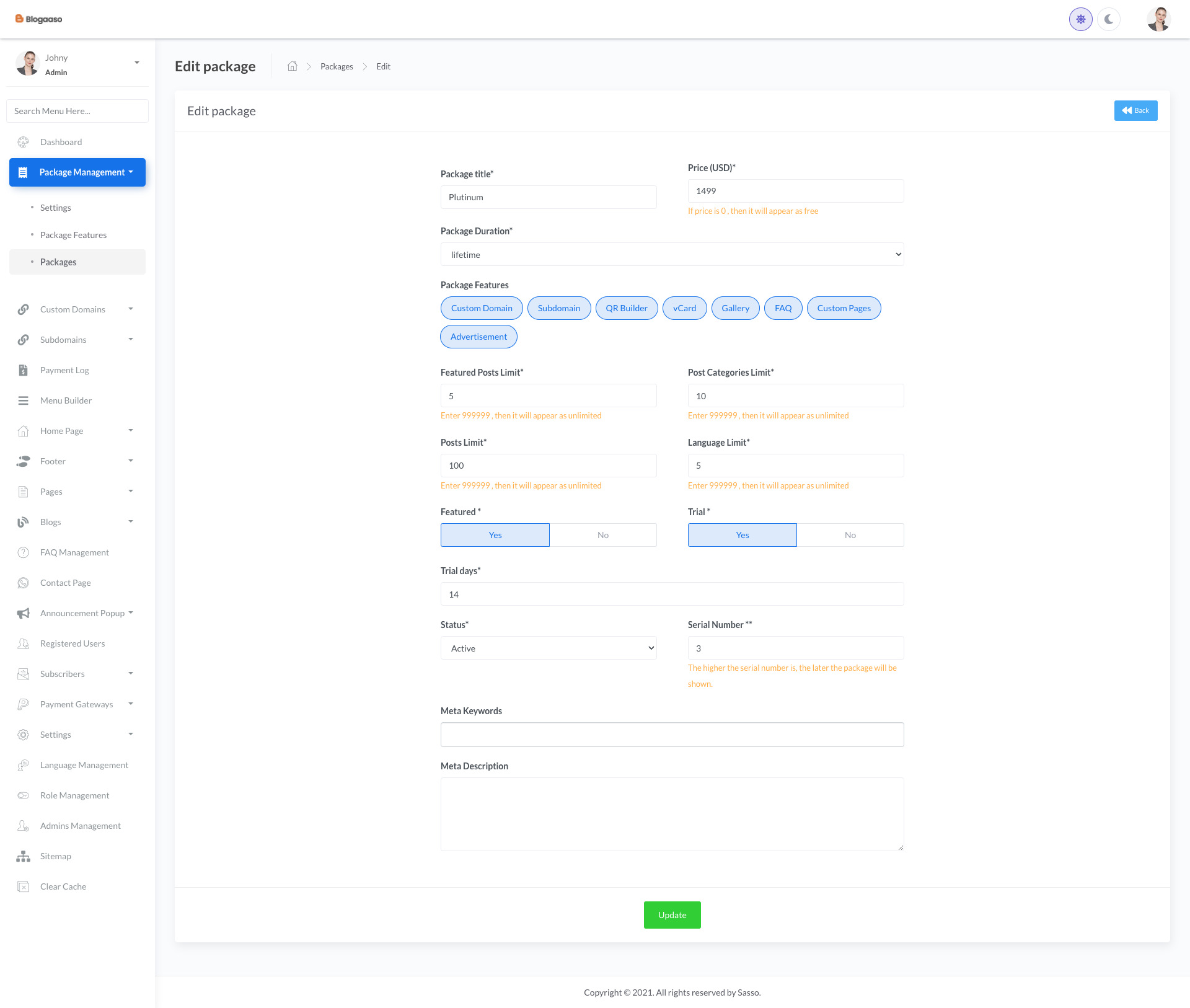Image resolution: width=1190 pixels, height=1008 pixels.
Task: Click the Back button
Action: pos(1135,110)
